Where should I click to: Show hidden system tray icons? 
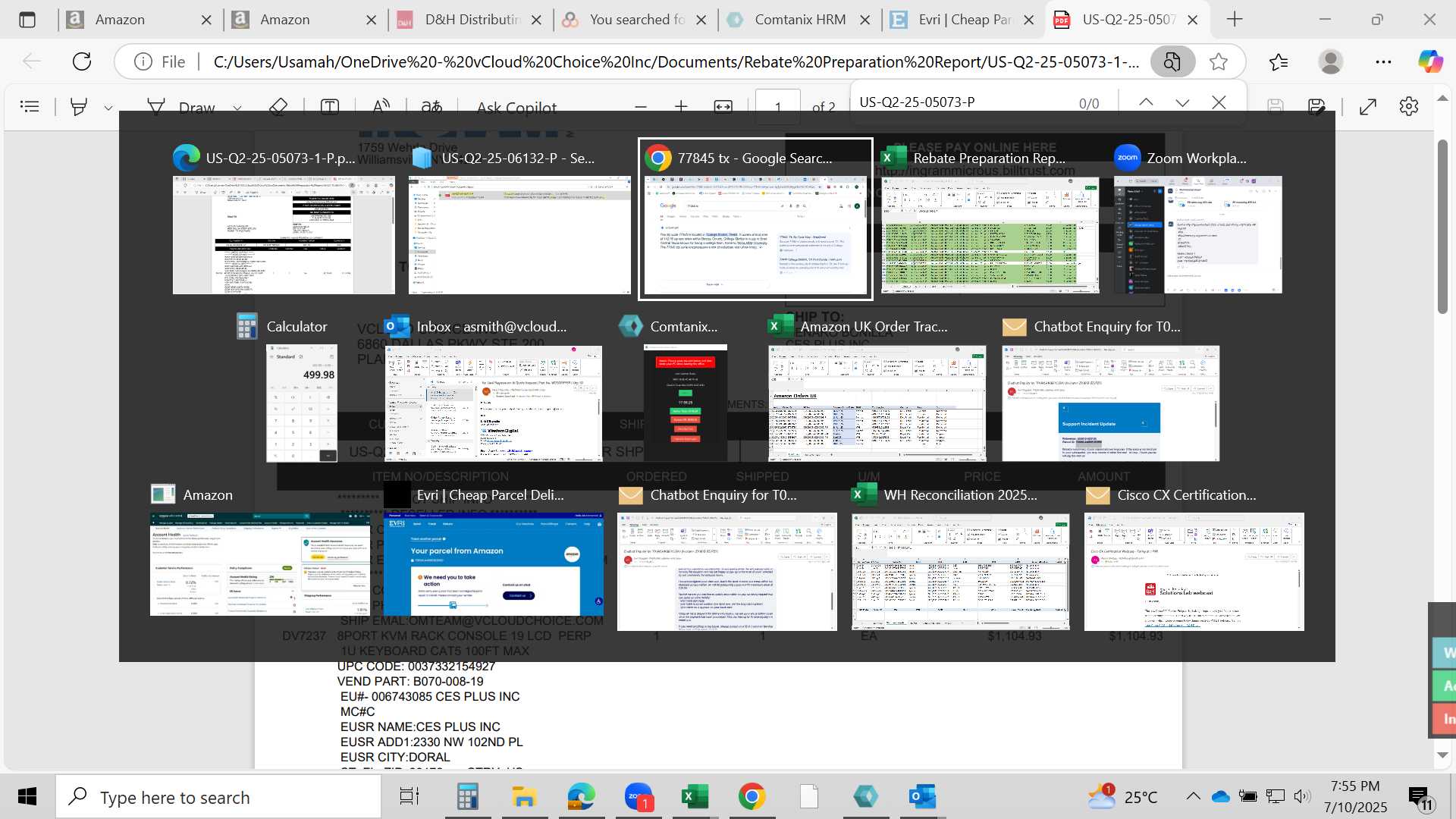click(1193, 796)
